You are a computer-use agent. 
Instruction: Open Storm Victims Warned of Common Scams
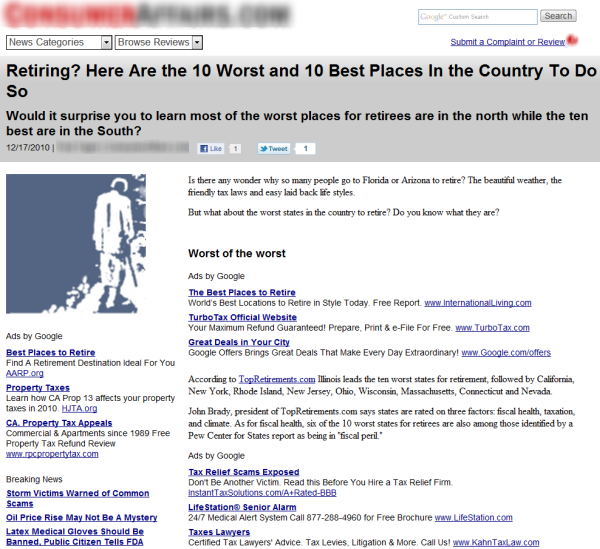click(x=78, y=498)
